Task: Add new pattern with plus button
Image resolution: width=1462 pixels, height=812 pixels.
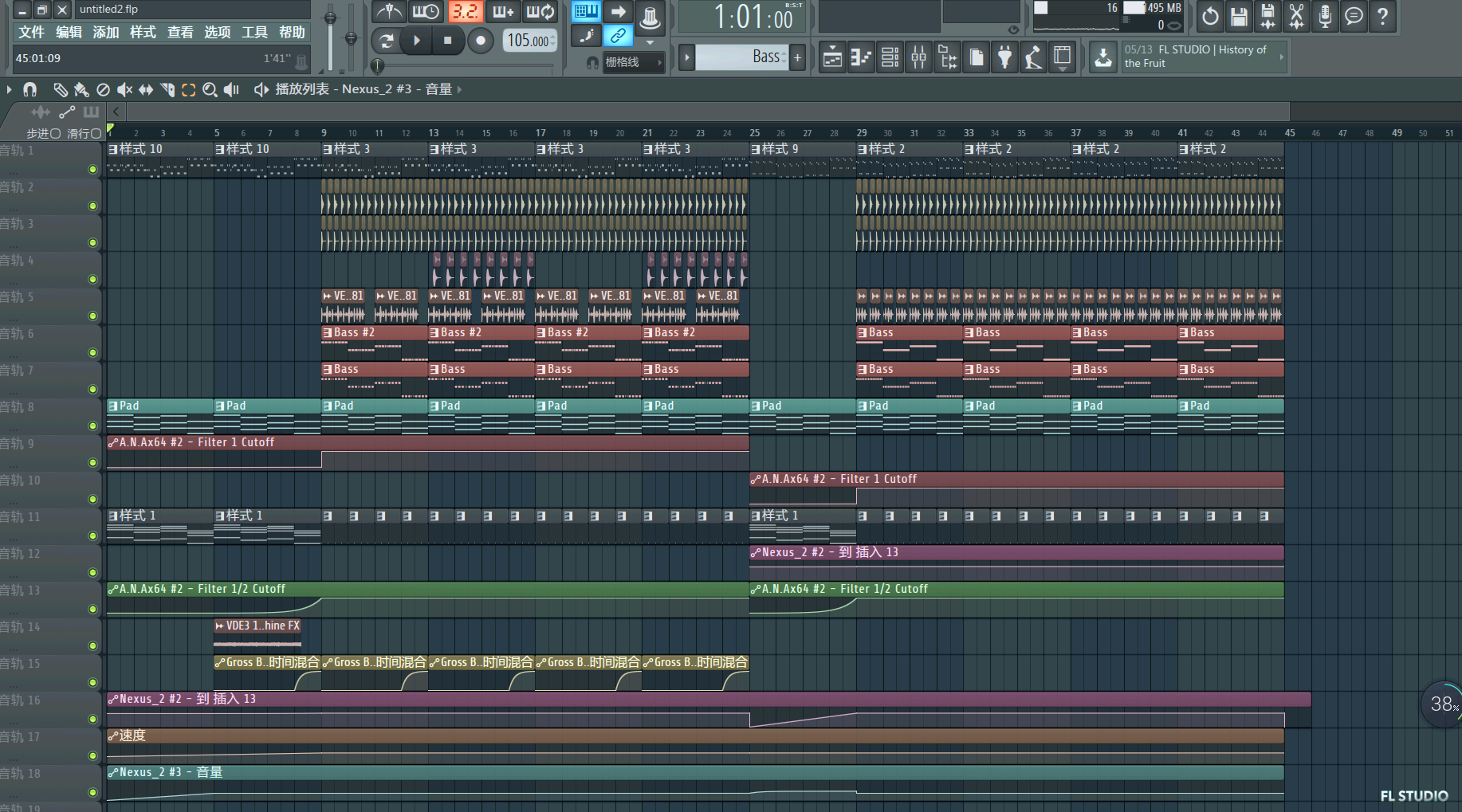Action: pyautogui.click(x=797, y=57)
